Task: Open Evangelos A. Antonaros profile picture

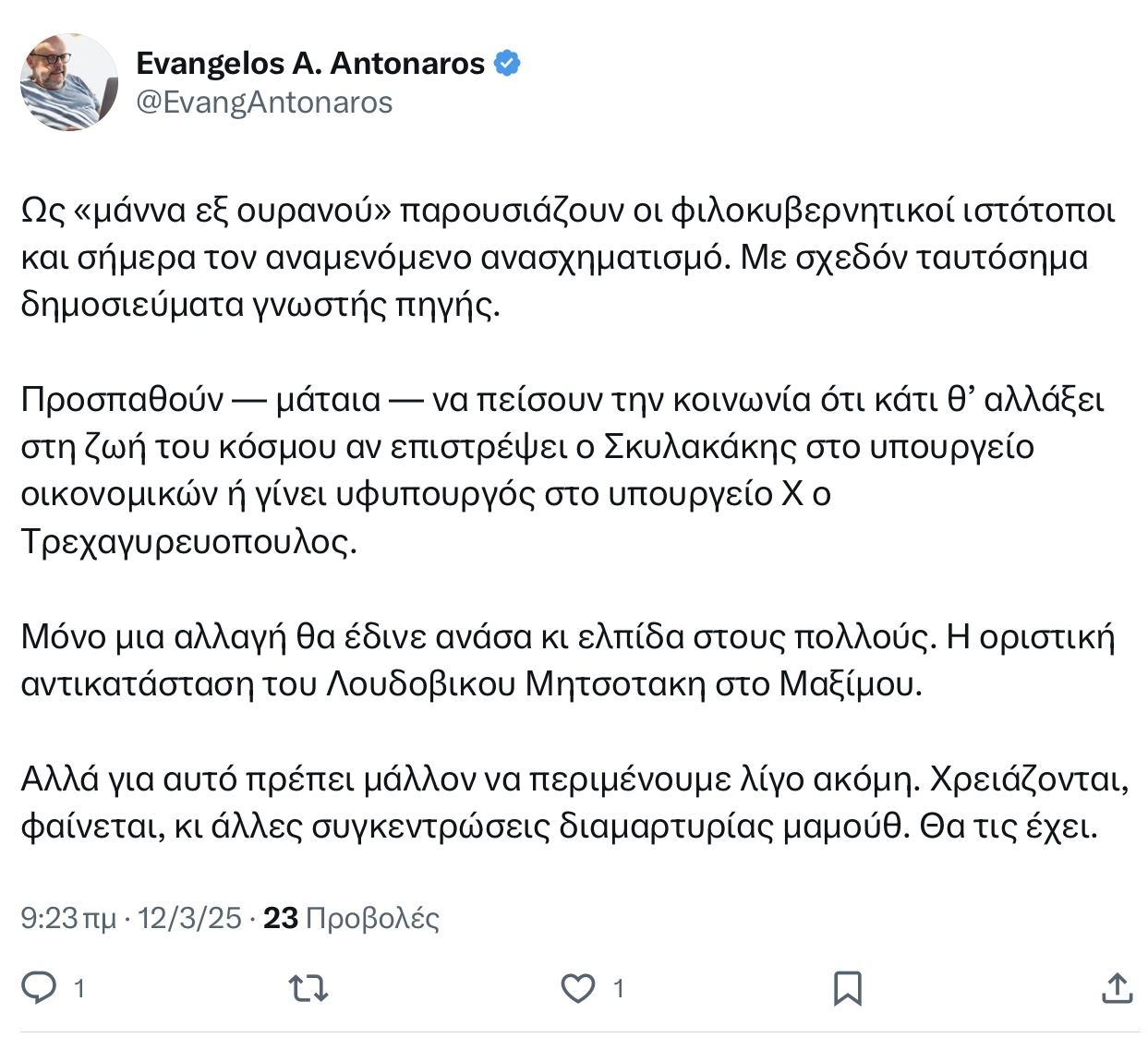Action: coord(69,81)
